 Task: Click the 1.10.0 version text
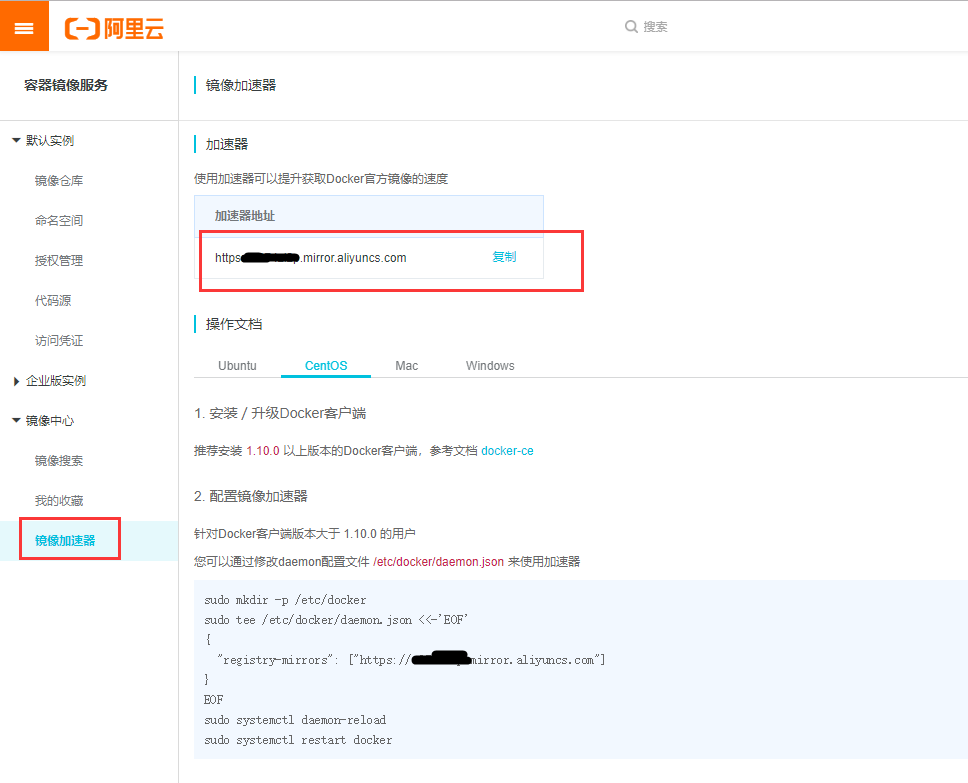pyautogui.click(x=263, y=451)
